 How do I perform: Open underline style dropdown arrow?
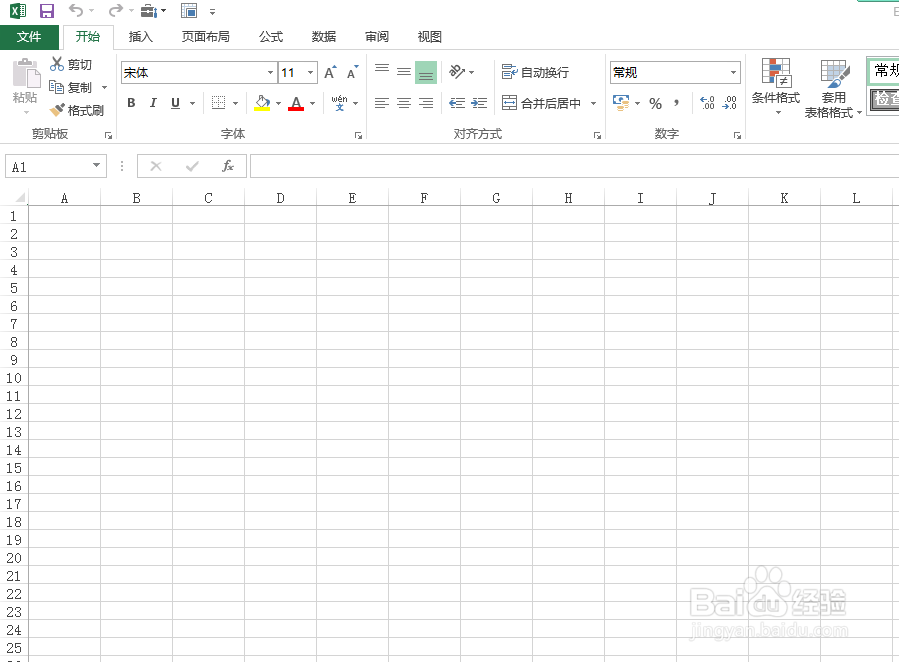tap(193, 104)
